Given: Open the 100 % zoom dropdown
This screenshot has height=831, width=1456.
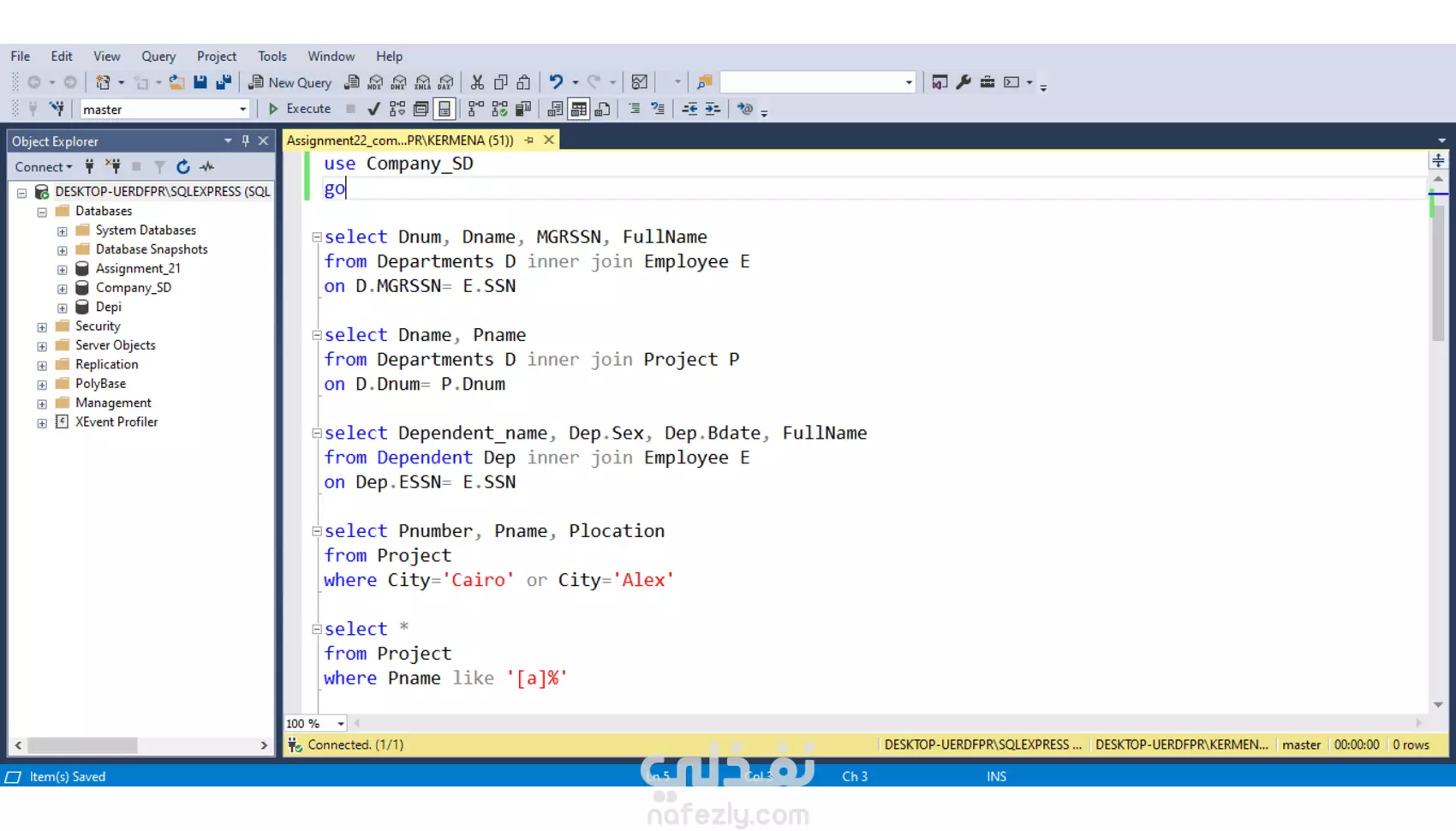Looking at the screenshot, I should (x=341, y=724).
